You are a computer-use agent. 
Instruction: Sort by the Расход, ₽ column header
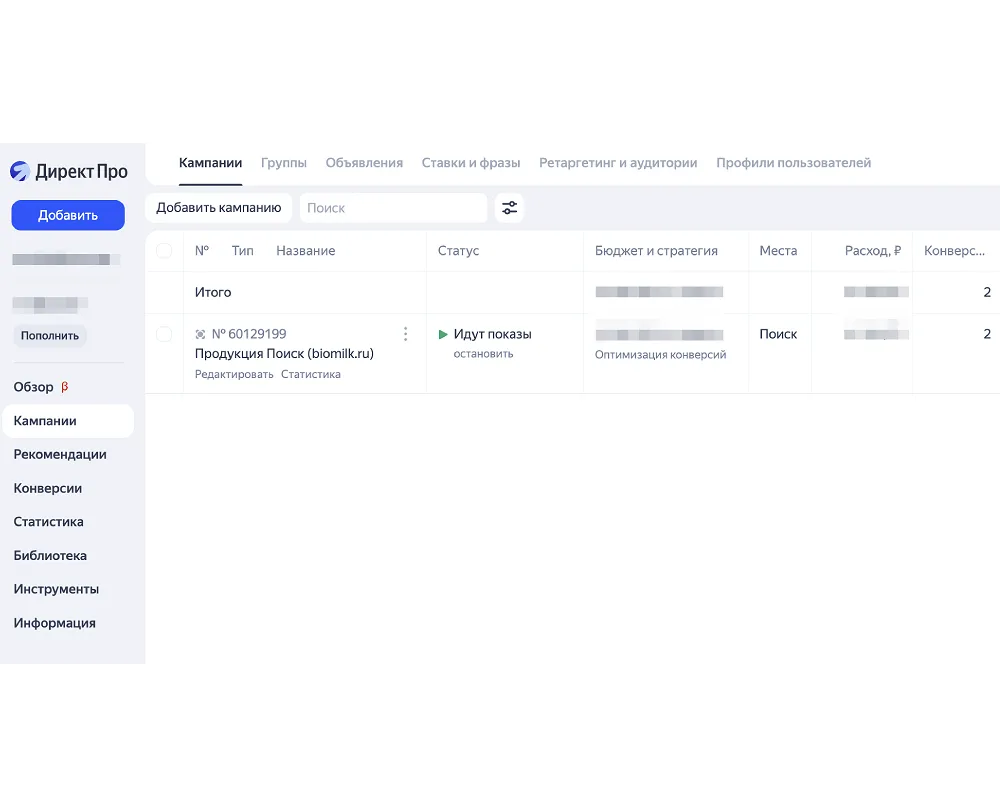pos(872,251)
